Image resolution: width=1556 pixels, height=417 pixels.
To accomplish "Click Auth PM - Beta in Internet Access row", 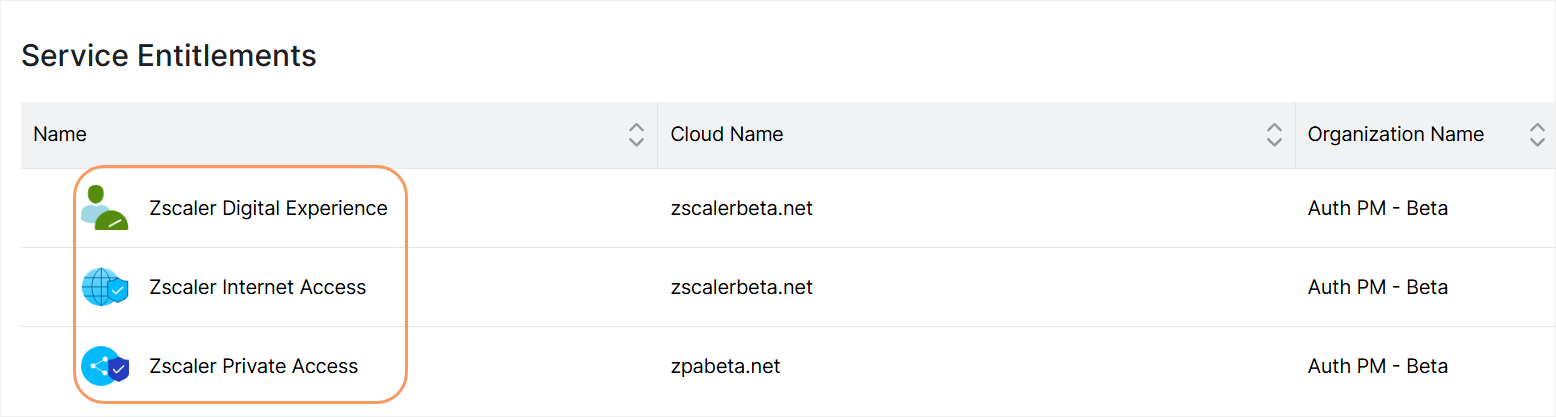I will pyautogui.click(x=1378, y=287).
